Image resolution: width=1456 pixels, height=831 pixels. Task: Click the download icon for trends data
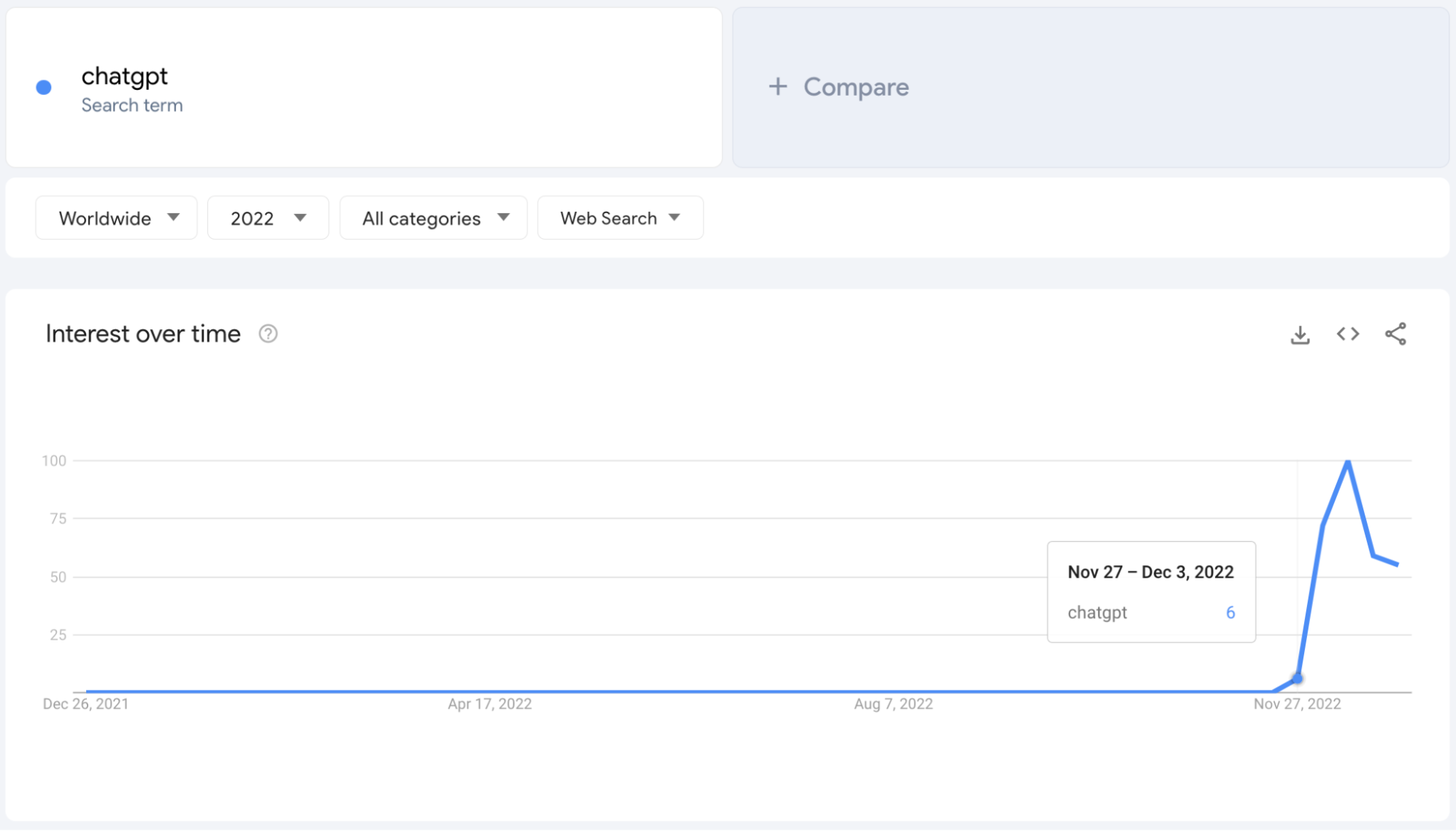[x=1300, y=334]
